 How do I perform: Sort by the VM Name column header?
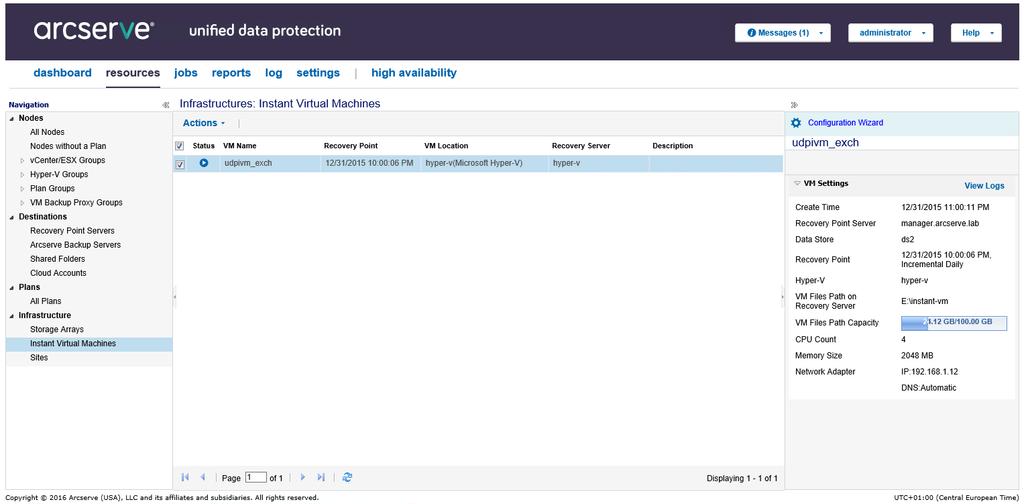click(x=240, y=146)
